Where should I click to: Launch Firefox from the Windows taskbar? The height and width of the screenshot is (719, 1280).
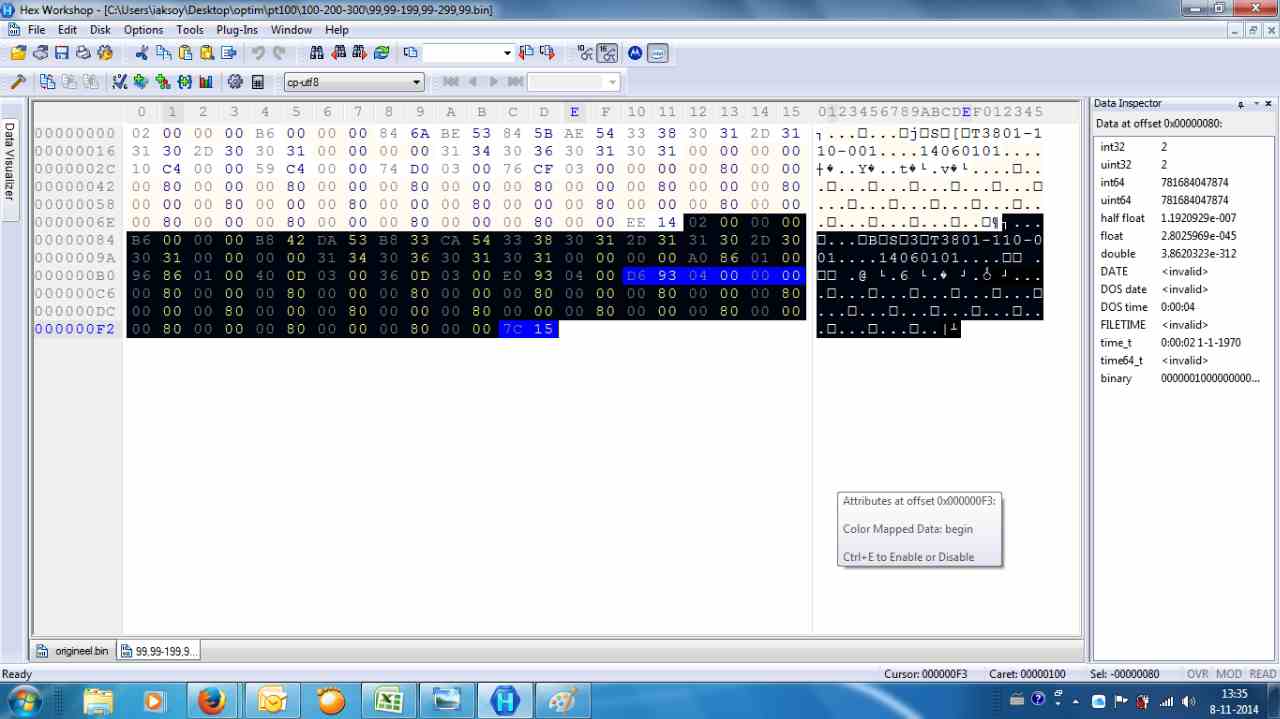pos(211,700)
